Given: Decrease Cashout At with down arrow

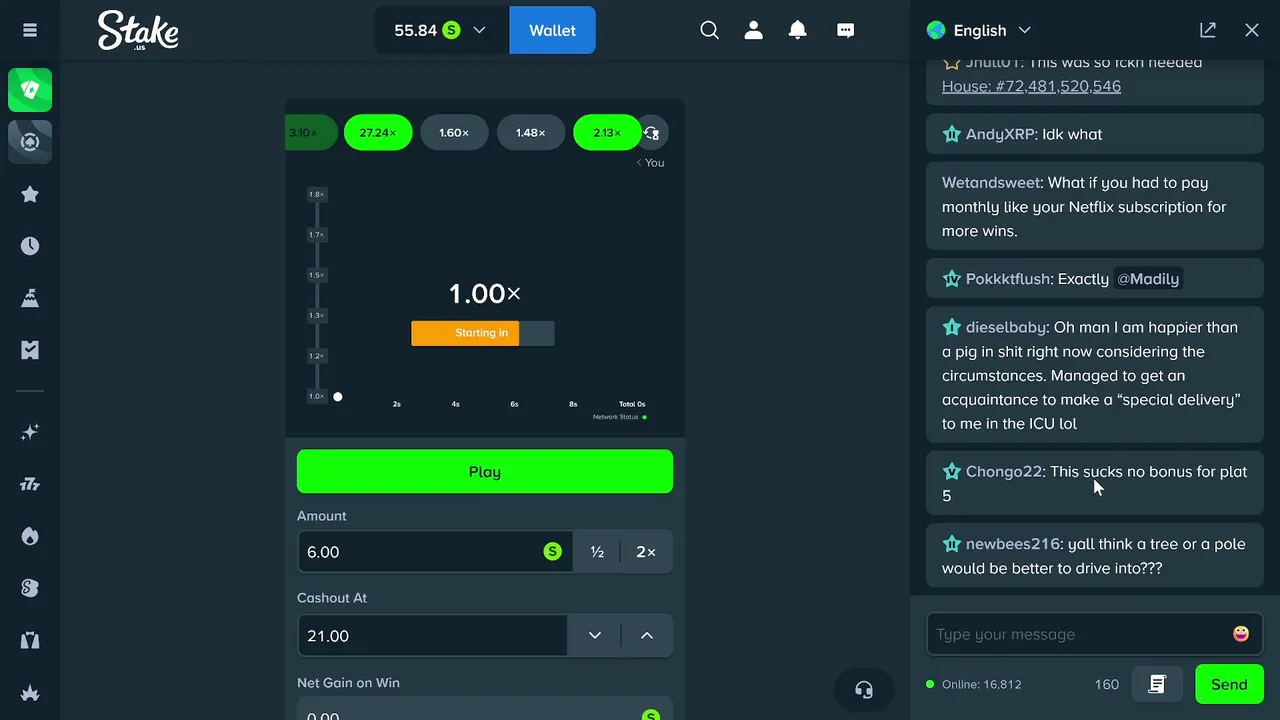Looking at the screenshot, I should [595, 636].
